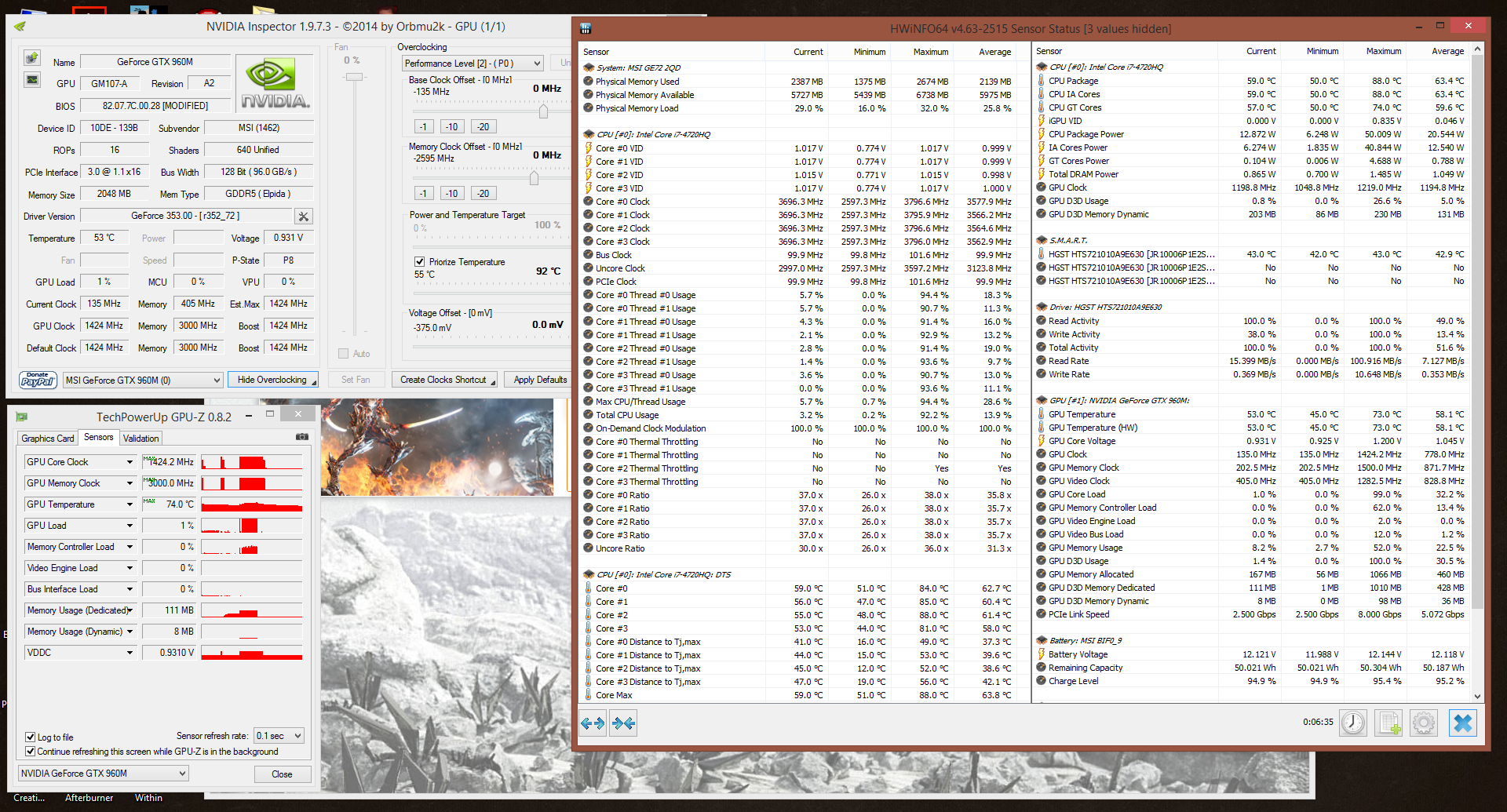Click the Memory Clock Offset slider handle
1507x812 pixels.
point(535,178)
